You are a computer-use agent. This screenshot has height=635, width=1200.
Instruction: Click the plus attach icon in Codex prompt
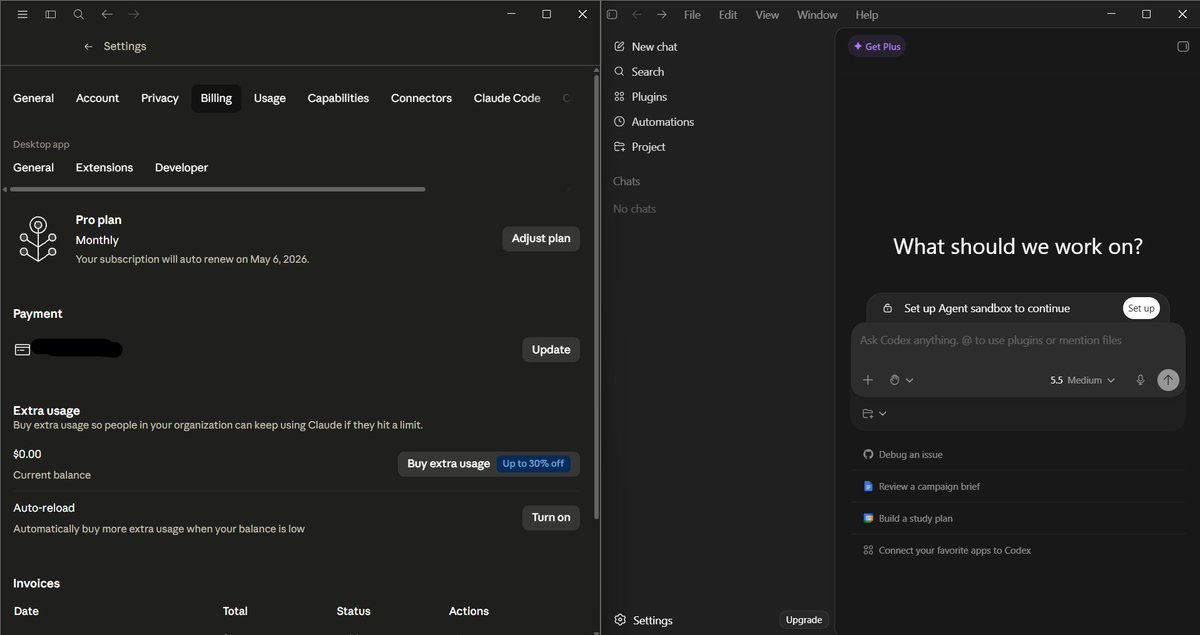click(x=868, y=380)
